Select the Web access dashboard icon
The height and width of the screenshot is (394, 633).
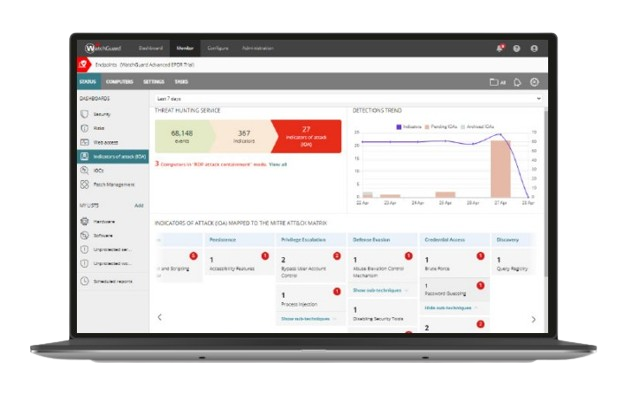(84, 142)
